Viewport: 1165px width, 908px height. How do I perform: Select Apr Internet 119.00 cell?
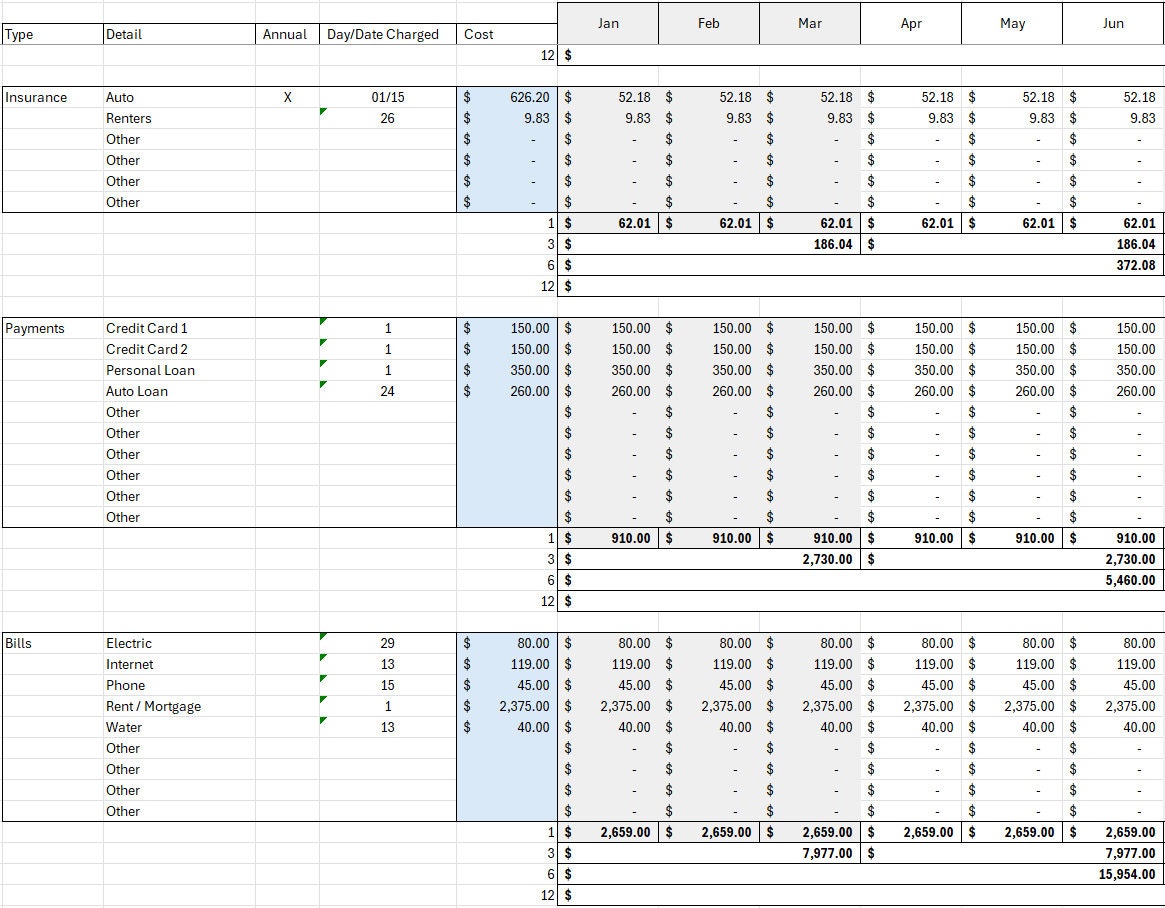(911, 664)
